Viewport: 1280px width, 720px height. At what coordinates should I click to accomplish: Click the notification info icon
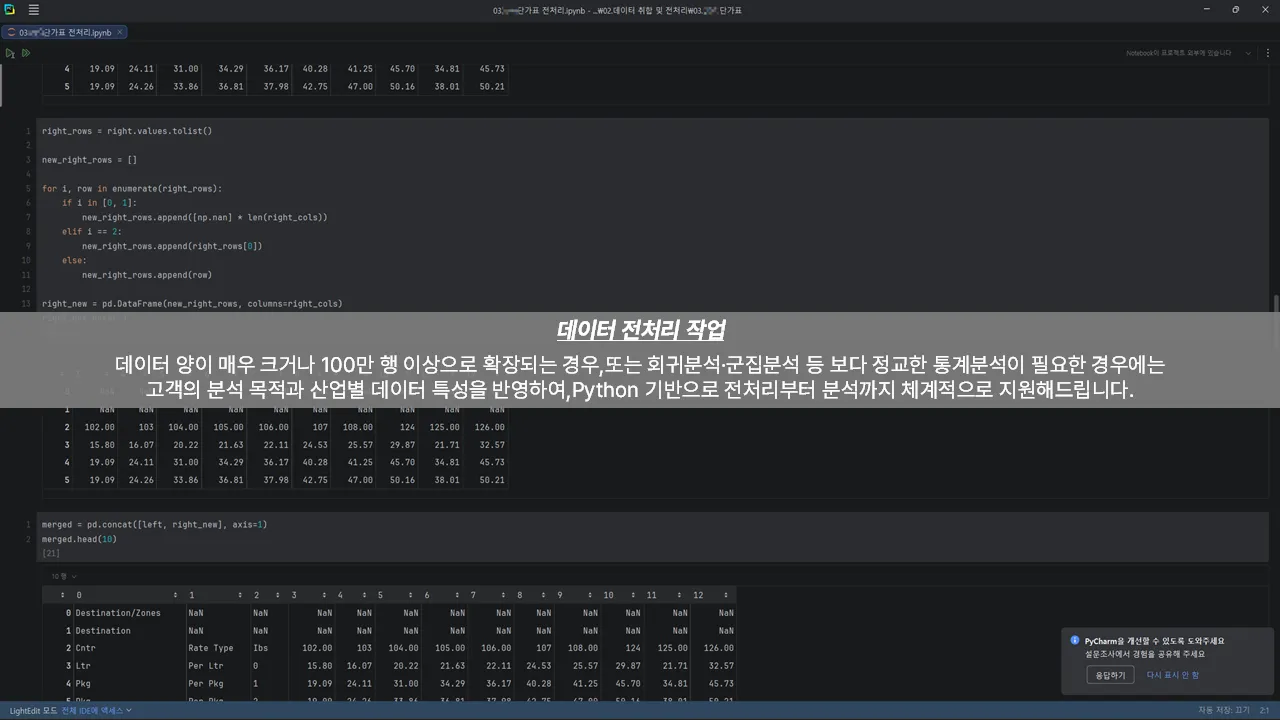[x=1075, y=641]
